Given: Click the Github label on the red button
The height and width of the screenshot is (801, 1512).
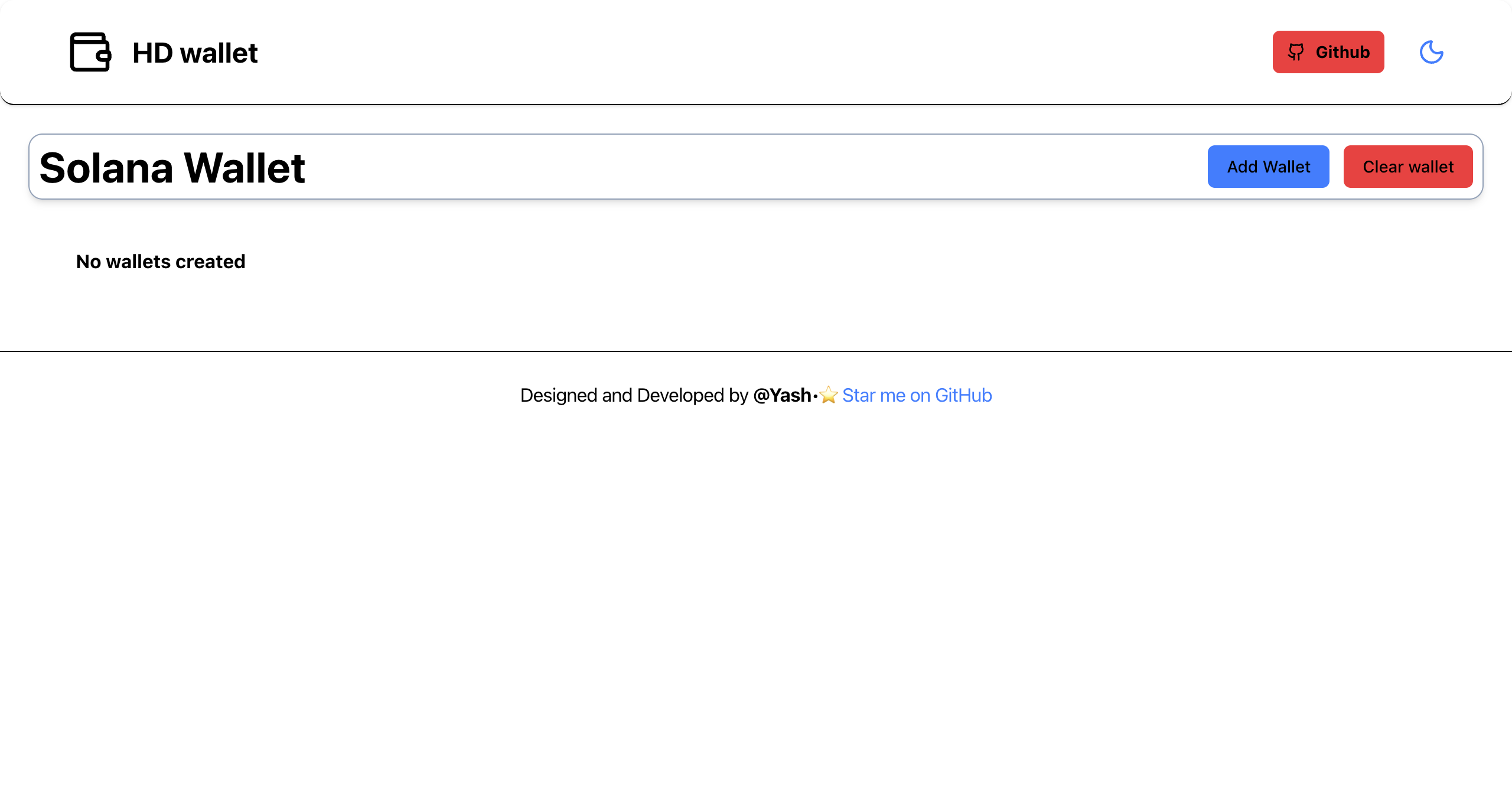Looking at the screenshot, I should (1342, 52).
